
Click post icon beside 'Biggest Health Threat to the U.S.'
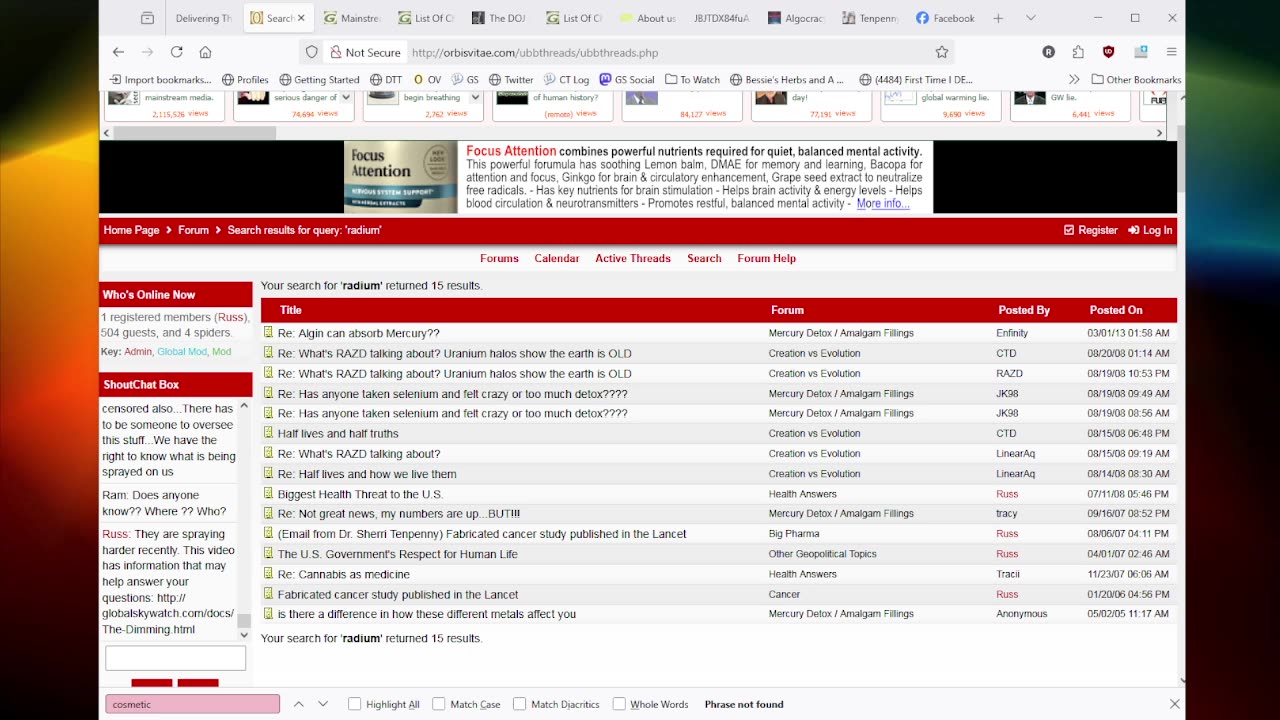click(x=268, y=493)
